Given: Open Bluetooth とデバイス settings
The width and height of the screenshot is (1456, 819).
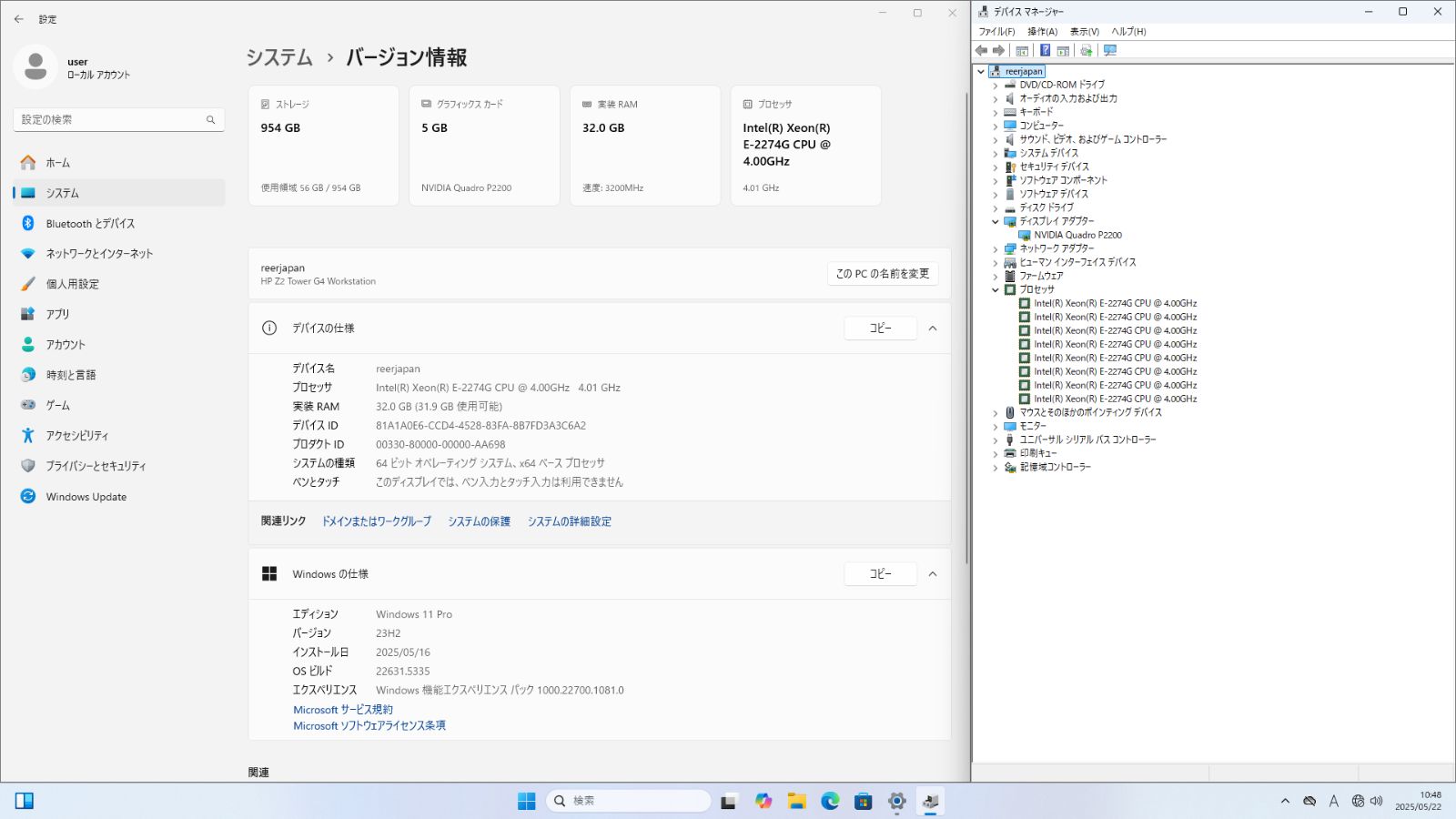Looking at the screenshot, I should point(119,224).
